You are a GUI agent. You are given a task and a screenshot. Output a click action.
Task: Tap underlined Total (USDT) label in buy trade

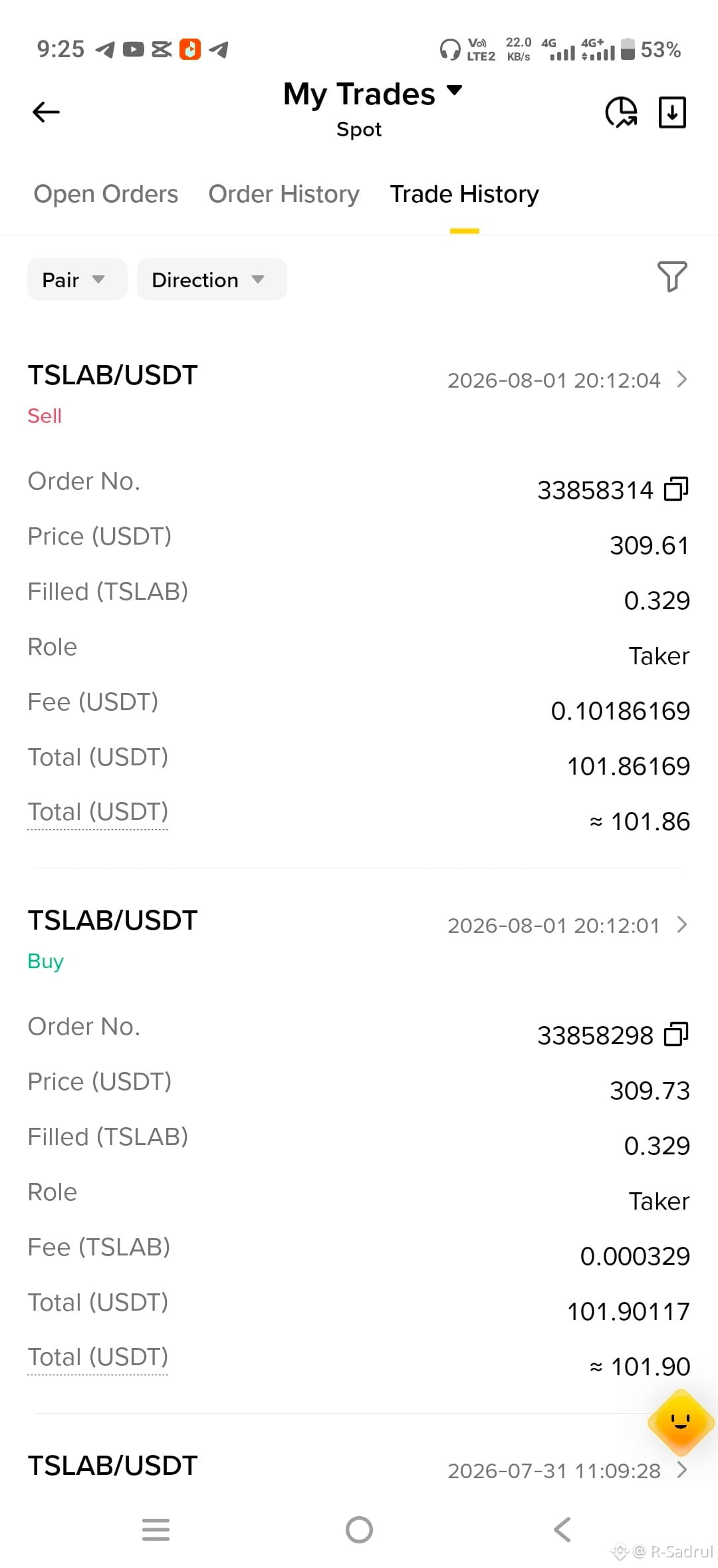[x=98, y=1357]
